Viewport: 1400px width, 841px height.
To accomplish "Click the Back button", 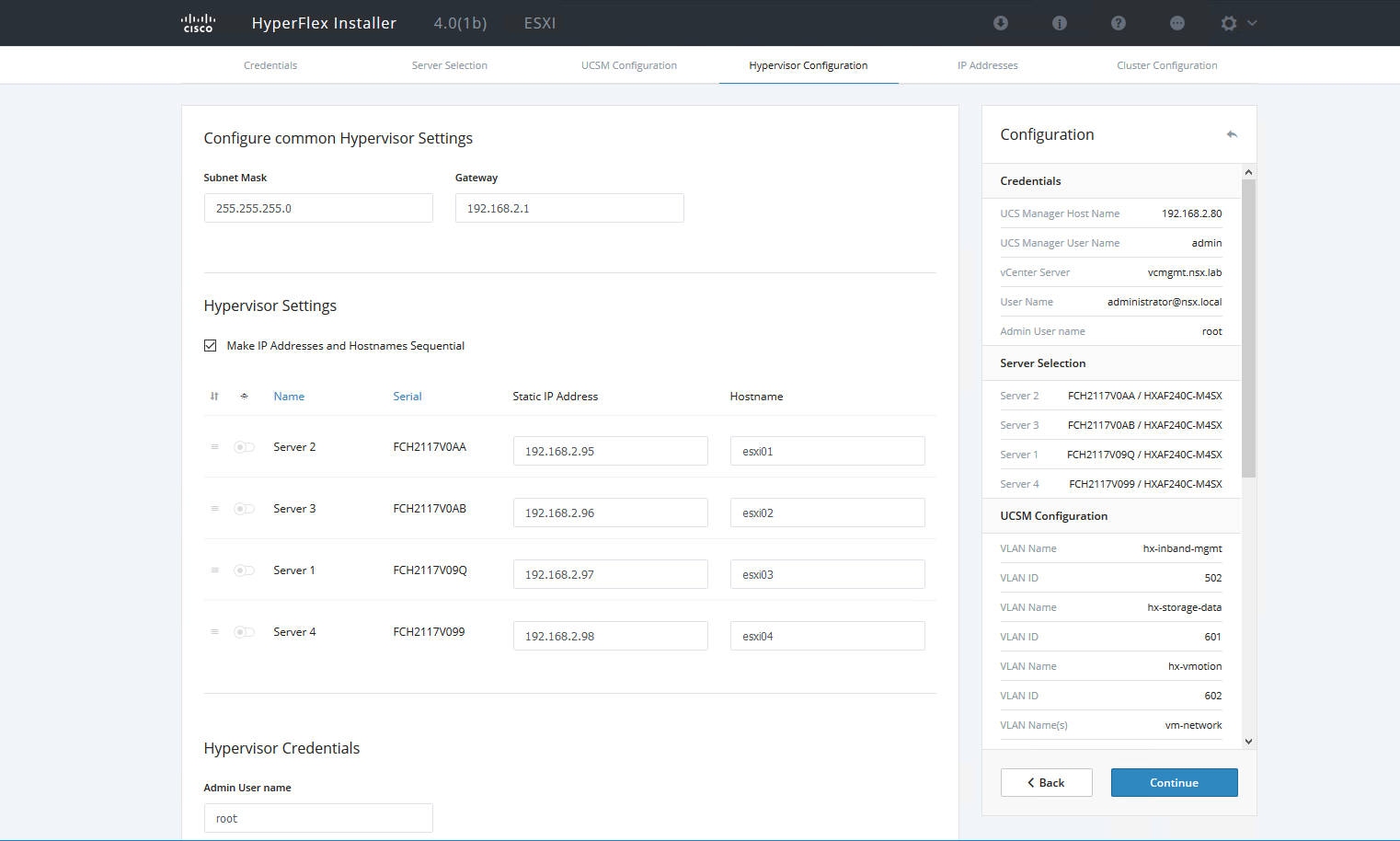I will pos(1046,783).
